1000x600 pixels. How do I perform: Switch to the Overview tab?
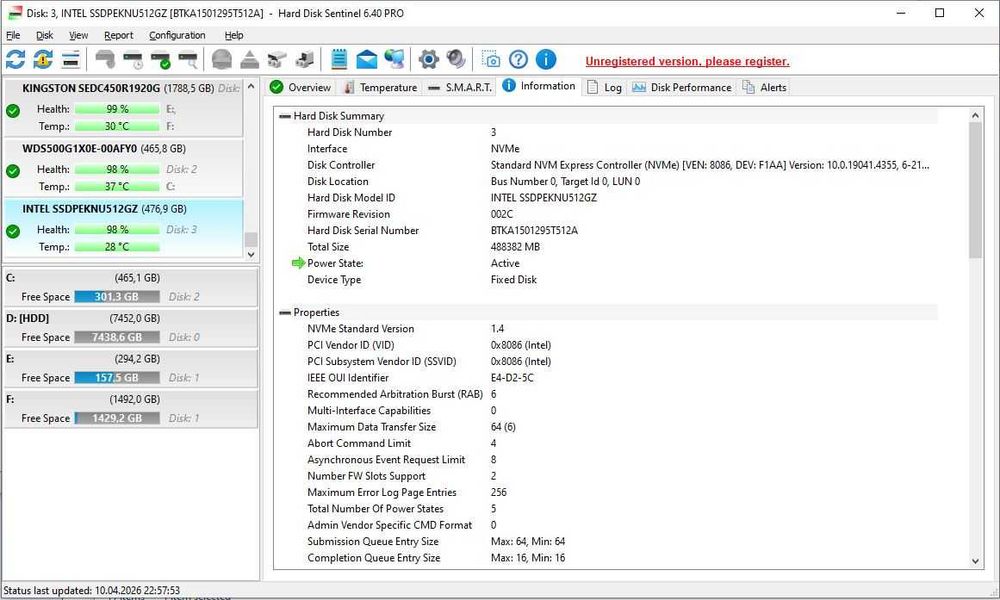point(300,87)
